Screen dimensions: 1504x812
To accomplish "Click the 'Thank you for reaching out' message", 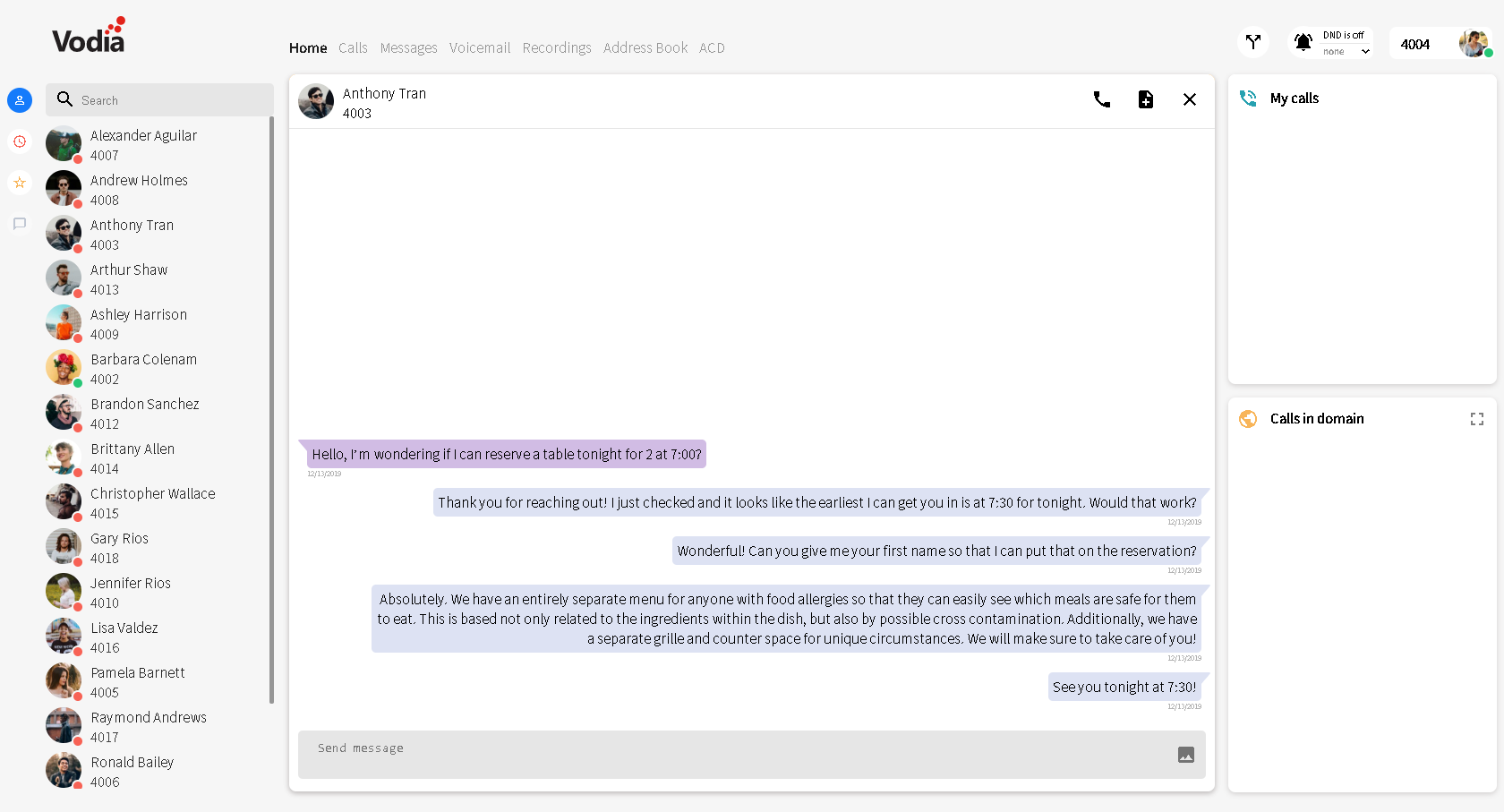I will (817, 502).
